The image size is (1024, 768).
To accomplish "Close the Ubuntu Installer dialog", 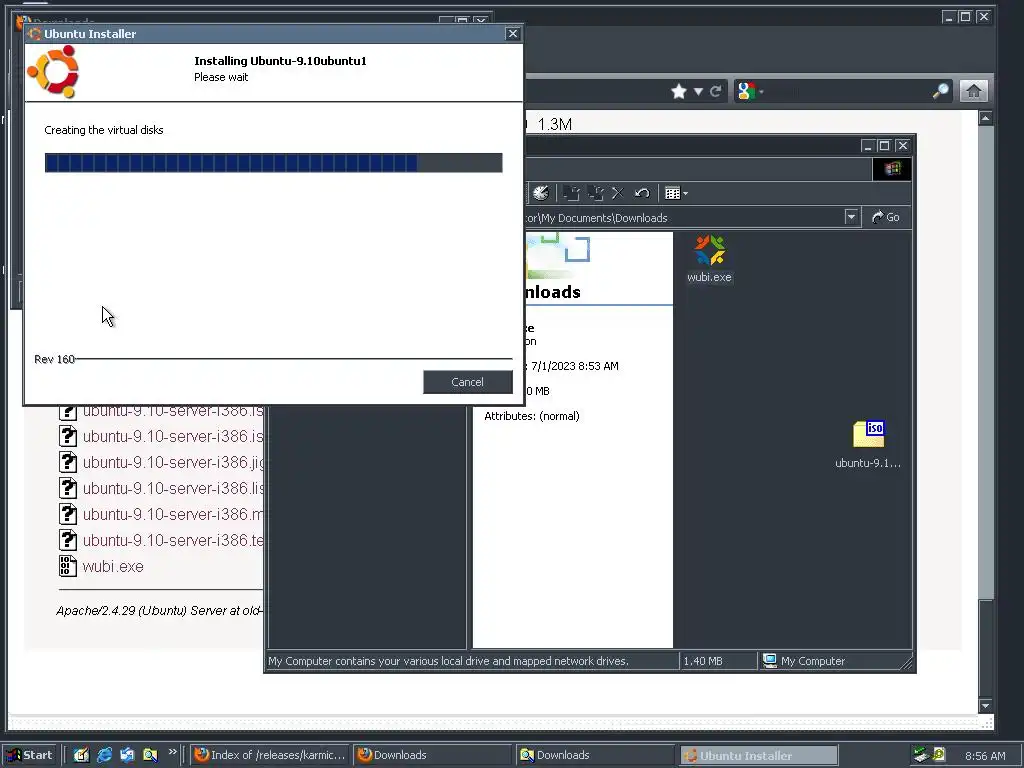I will 513,33.
